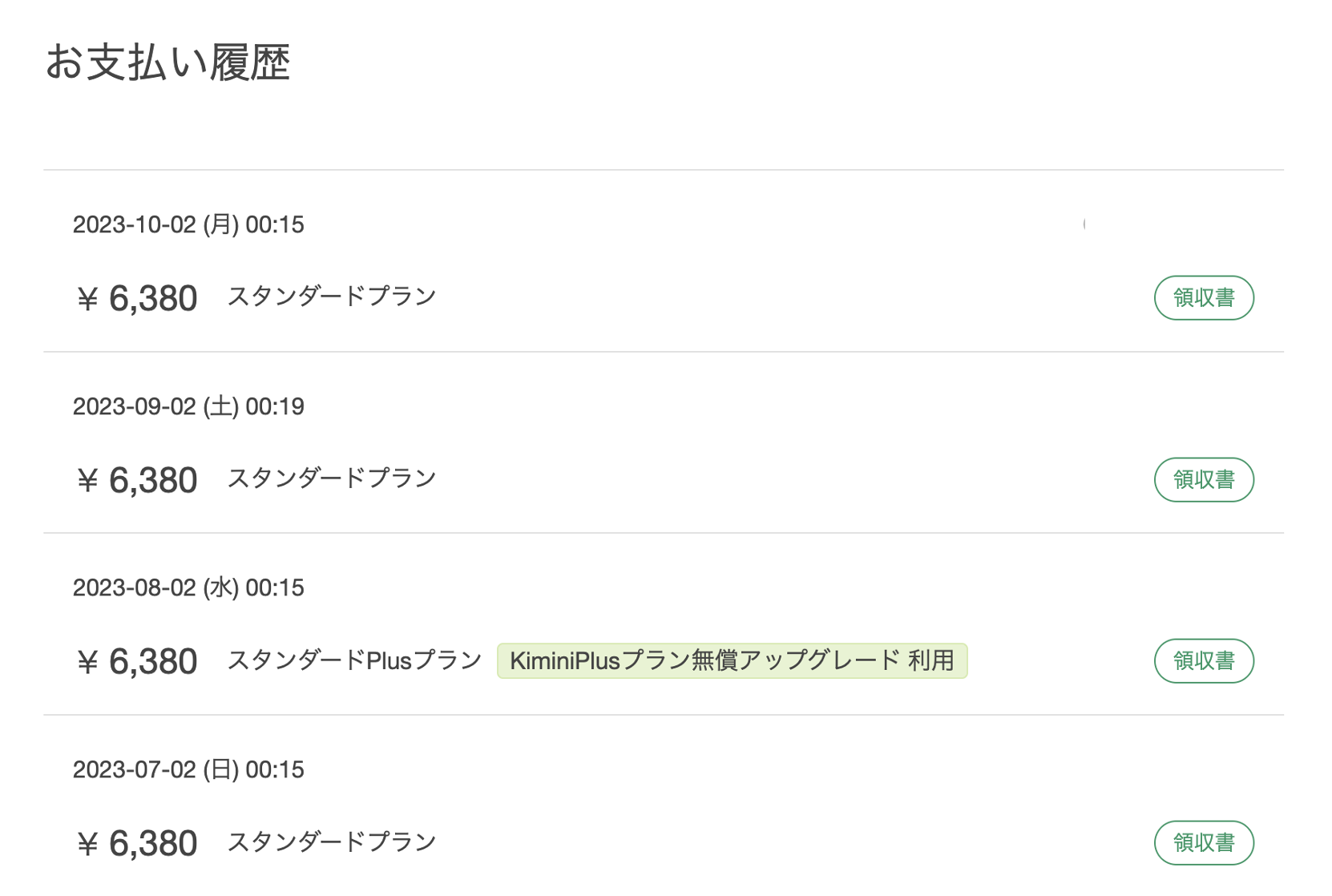Click the ¥6,380 amount in the July entry
The height and width of the screenshot is (896, 1332).
[x=137, y=843]
